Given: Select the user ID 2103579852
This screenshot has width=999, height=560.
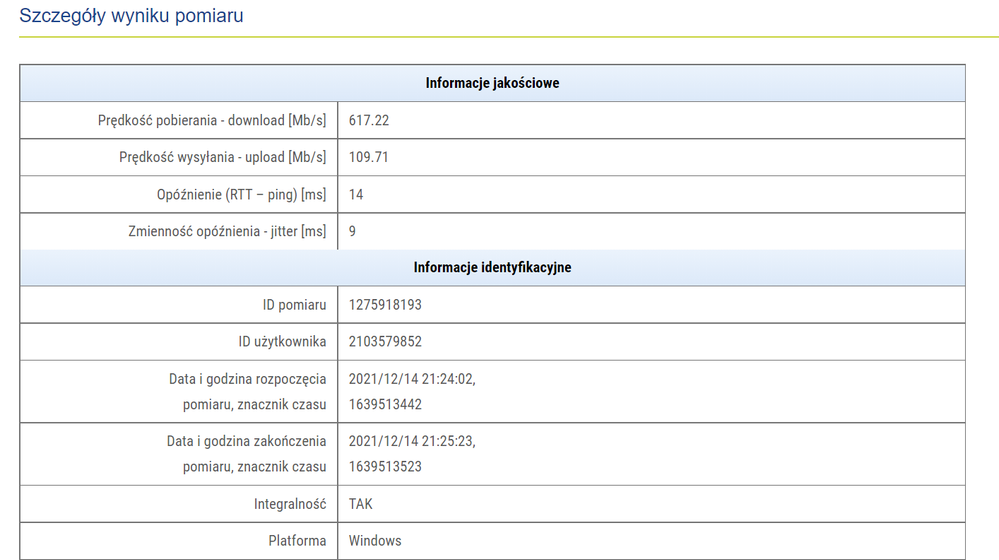Looking at the screenshot, I should point(385,342).
